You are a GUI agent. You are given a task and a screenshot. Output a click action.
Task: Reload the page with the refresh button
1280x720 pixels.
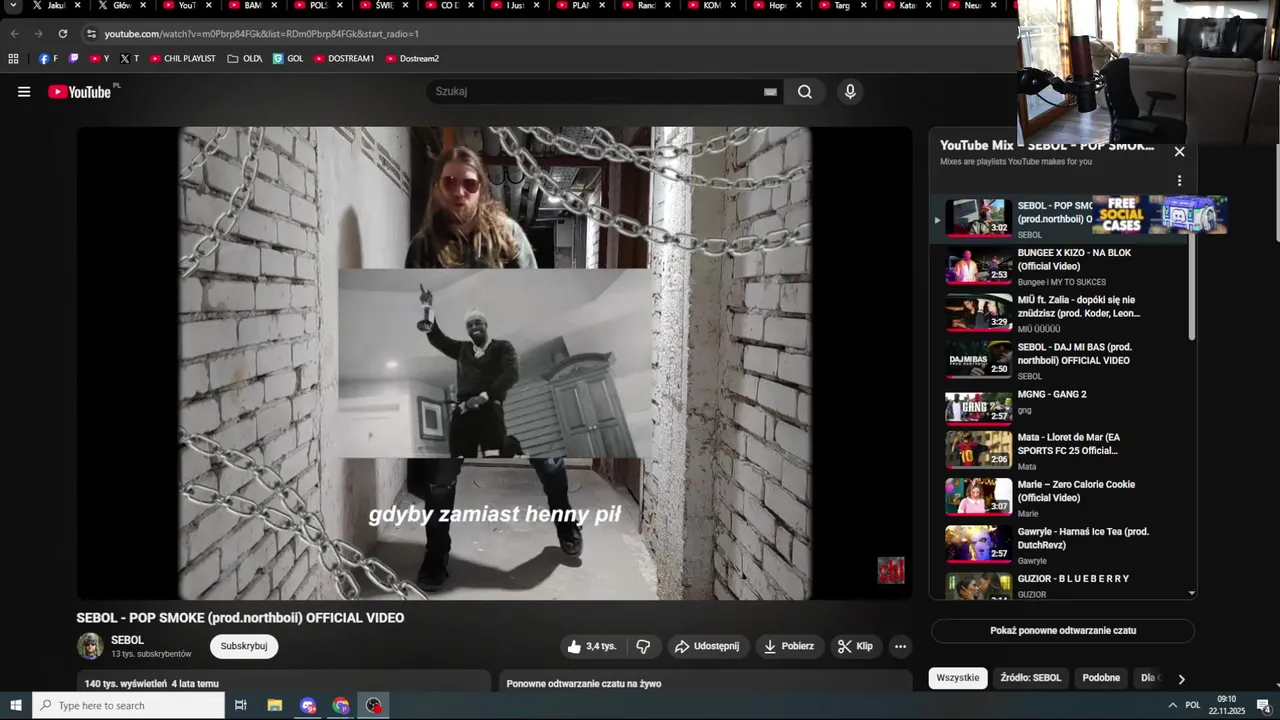click(62, 34)
